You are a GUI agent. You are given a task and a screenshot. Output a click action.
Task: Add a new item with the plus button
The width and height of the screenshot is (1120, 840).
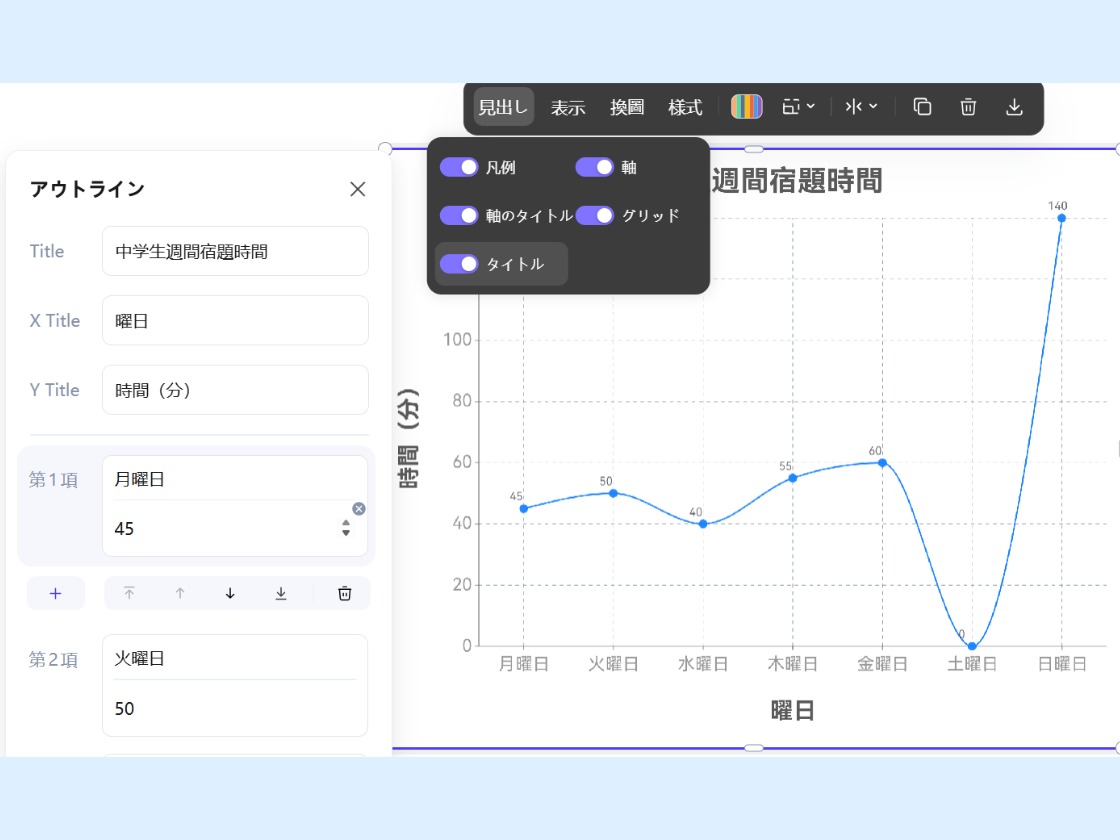coord(55,593)
